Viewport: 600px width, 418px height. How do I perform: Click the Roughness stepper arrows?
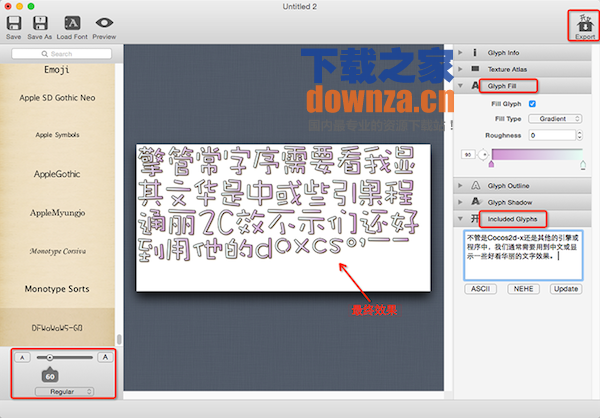coord(579,135)
